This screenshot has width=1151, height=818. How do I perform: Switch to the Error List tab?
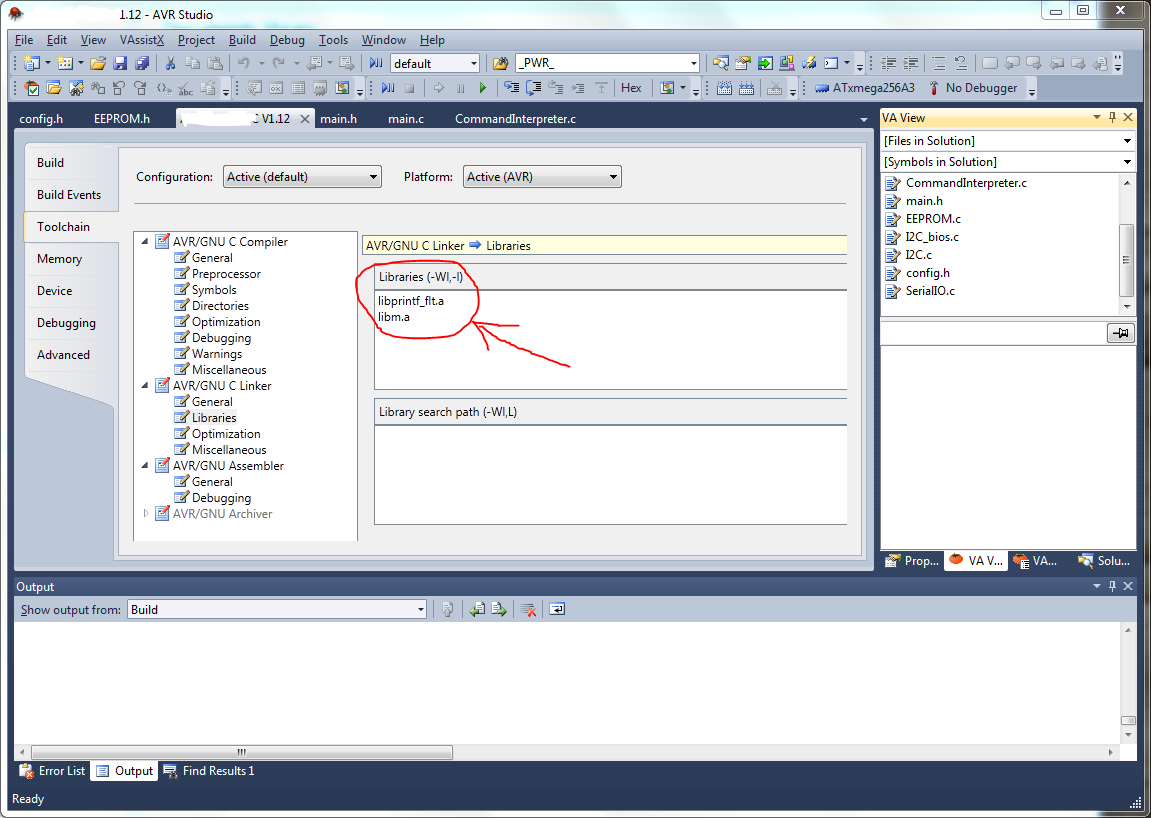[x=53, y=771]
